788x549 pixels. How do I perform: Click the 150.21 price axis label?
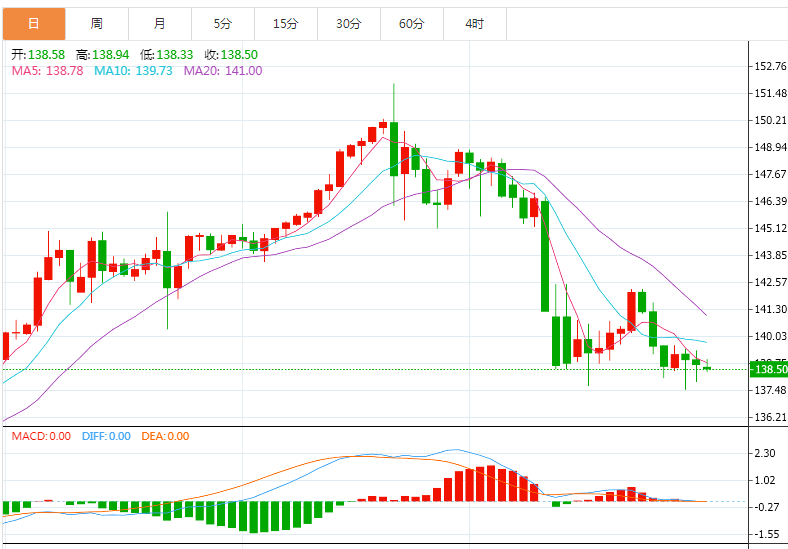coord(770,120)
